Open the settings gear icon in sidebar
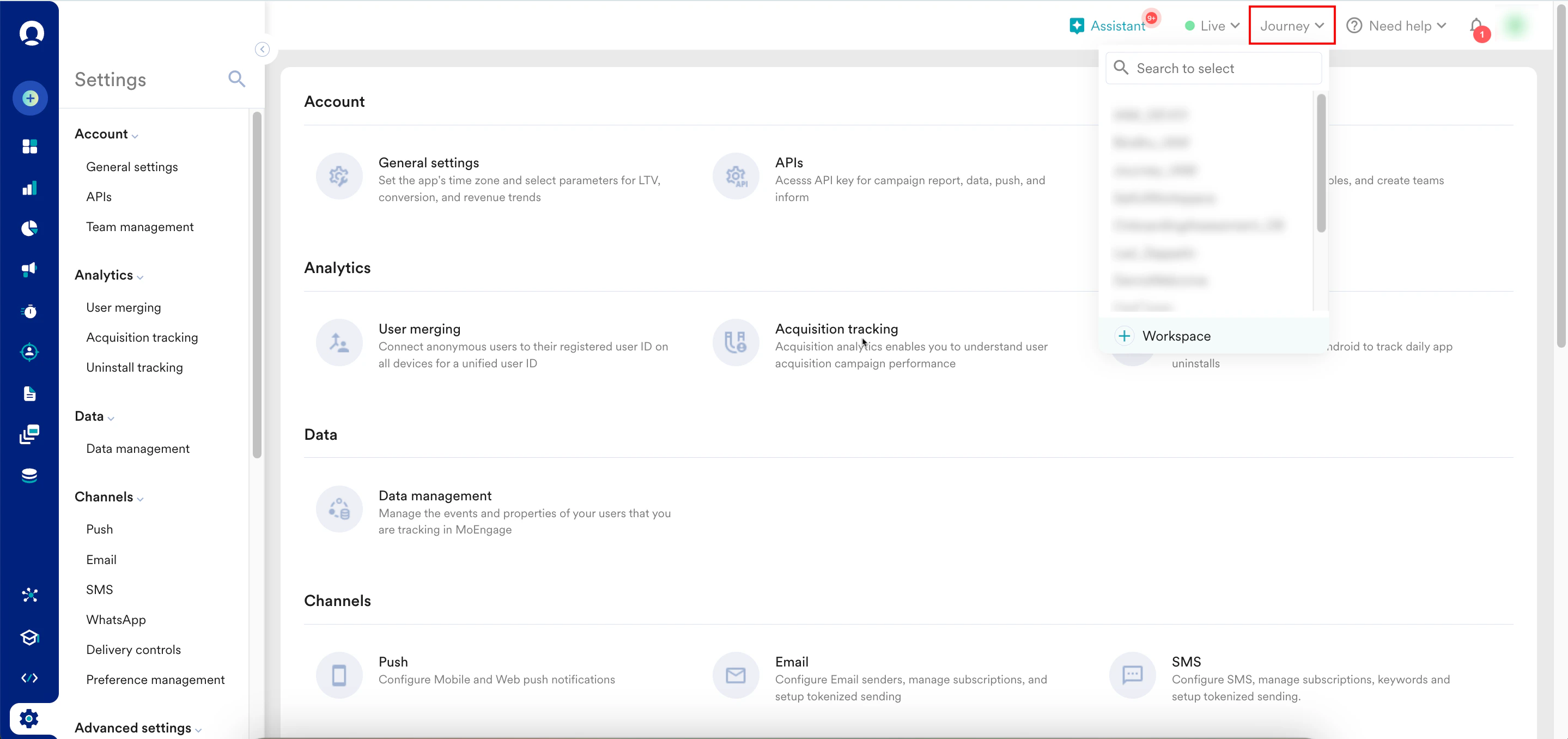The width and height of the screenshot is (1568, 739). (x=29, y=719)
